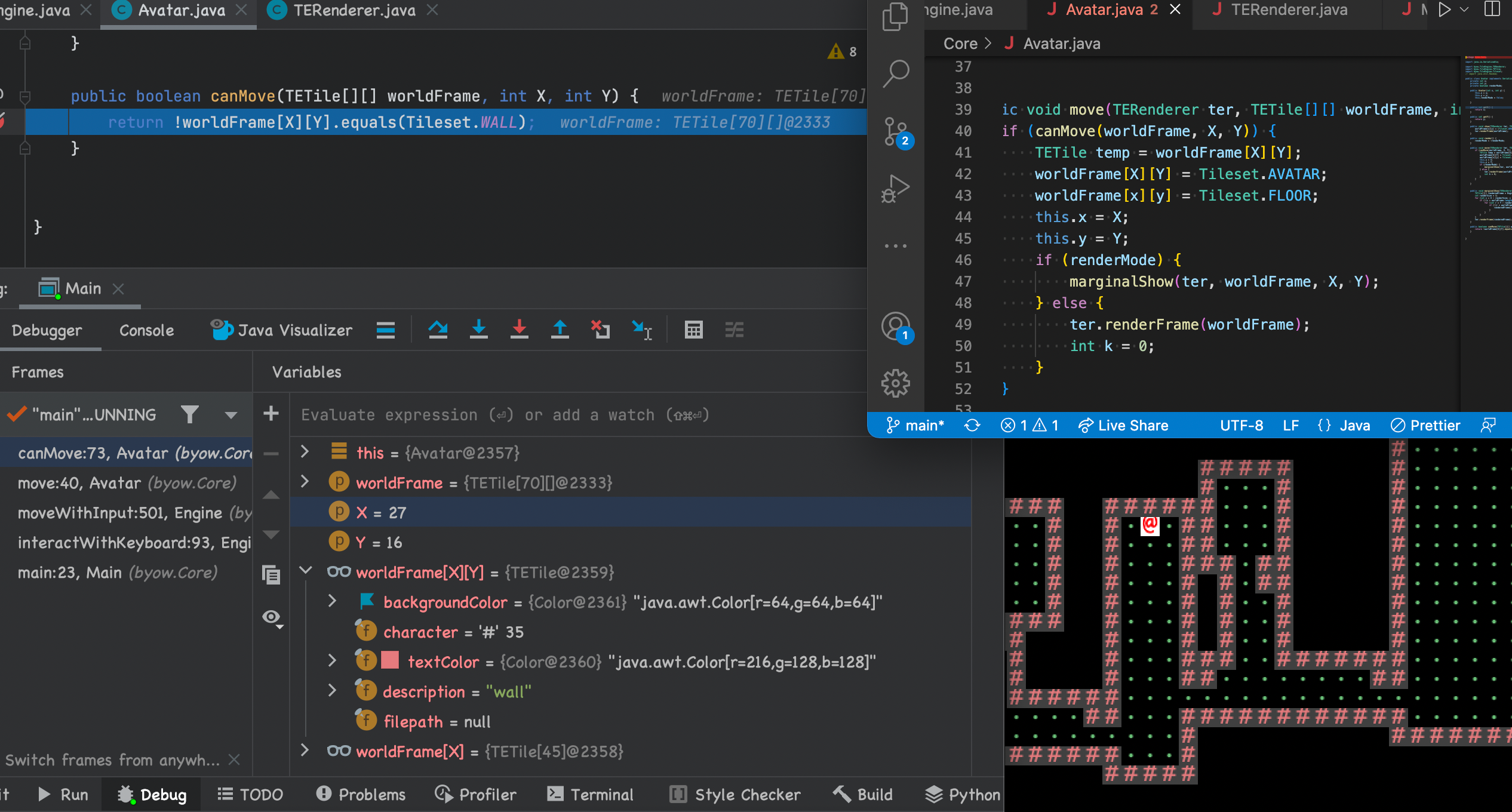Collapse the worldFrame[X][Y] watch node

(x=306, y=571)
